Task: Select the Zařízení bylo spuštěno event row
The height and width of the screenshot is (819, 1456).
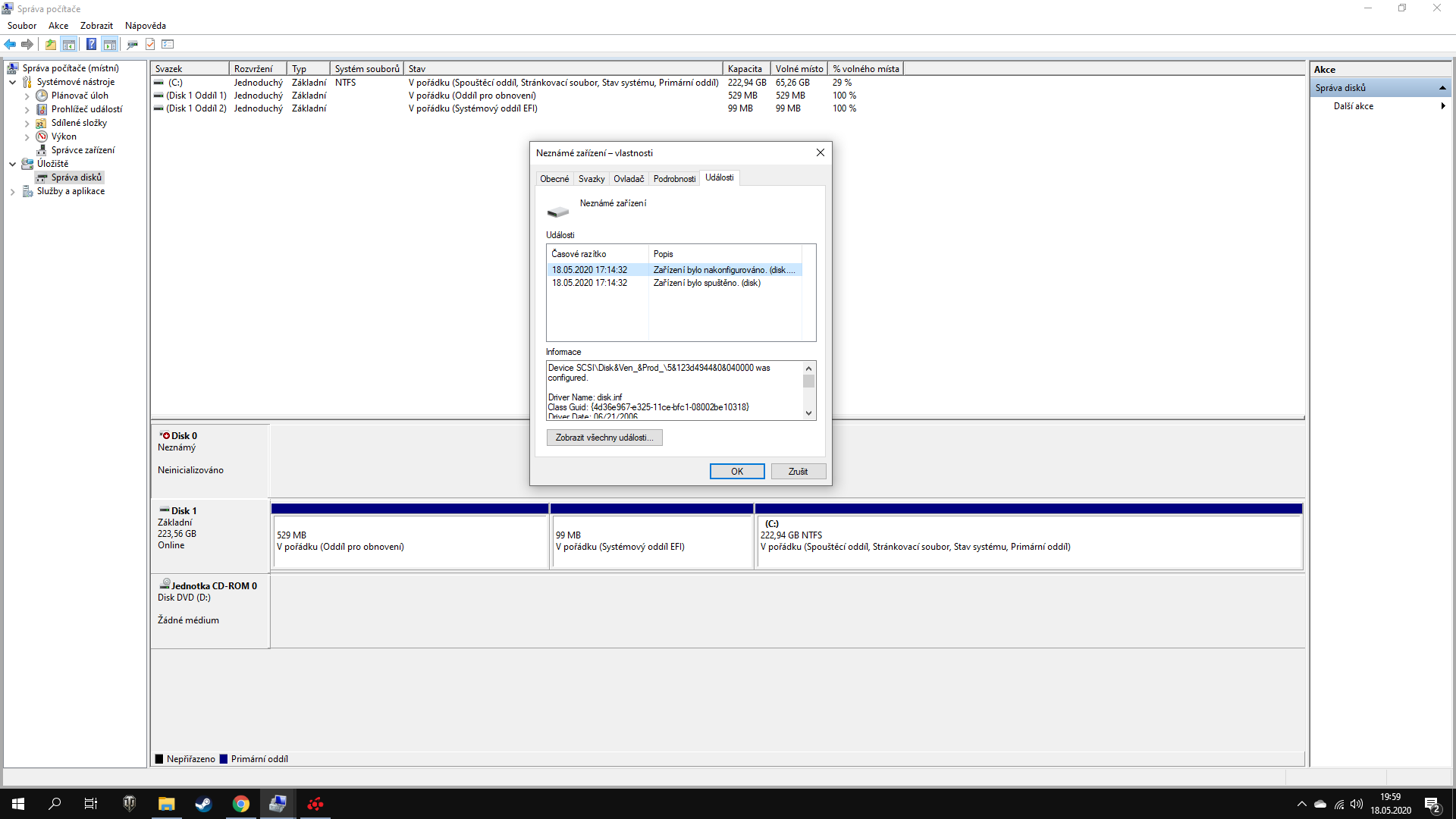Action: (x=705, y=283)
